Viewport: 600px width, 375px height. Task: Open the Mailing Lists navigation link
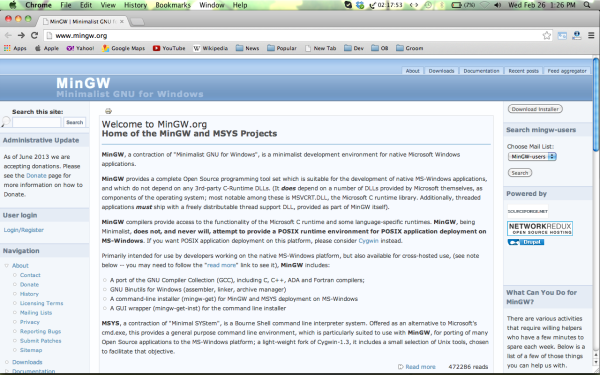tap(36, 313)
